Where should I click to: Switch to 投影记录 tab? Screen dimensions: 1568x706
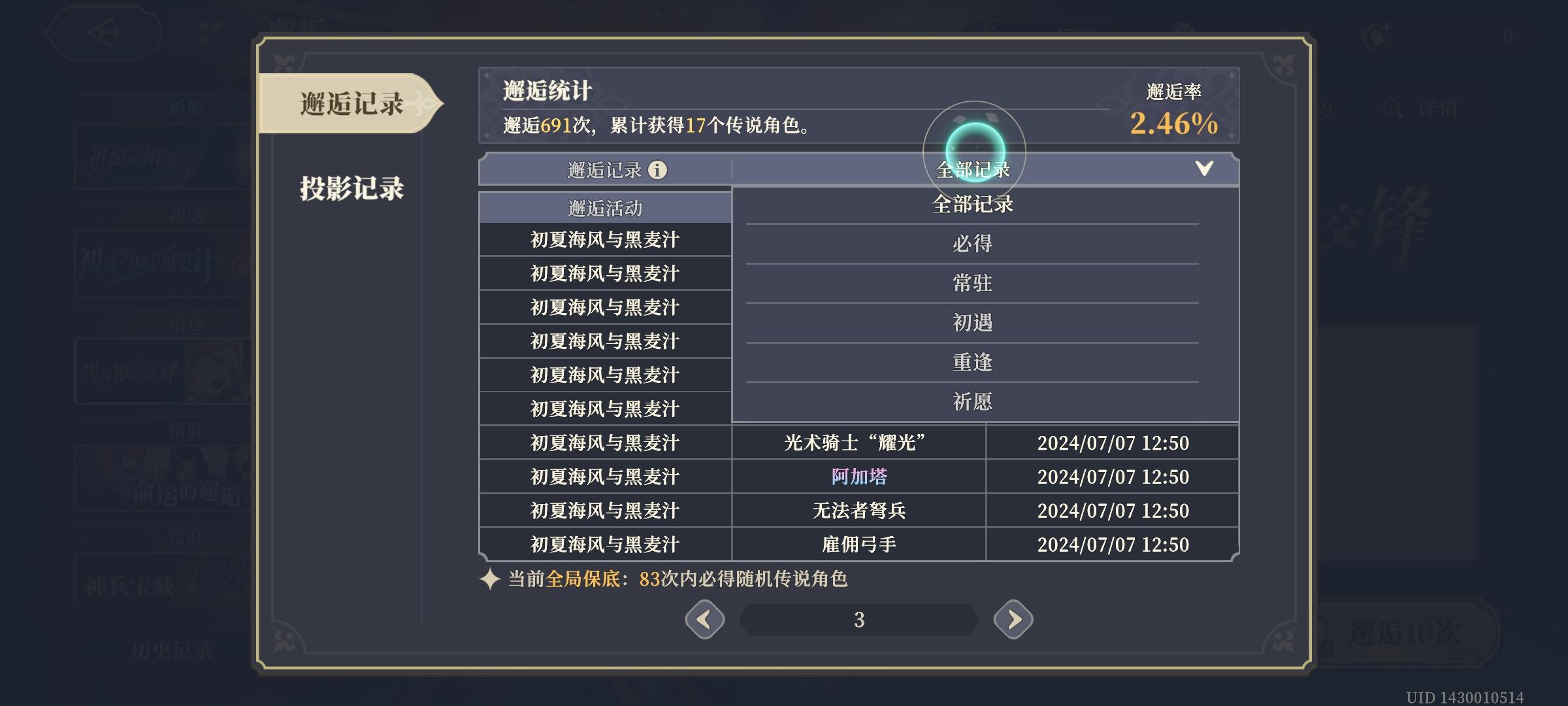pos(351,188)
